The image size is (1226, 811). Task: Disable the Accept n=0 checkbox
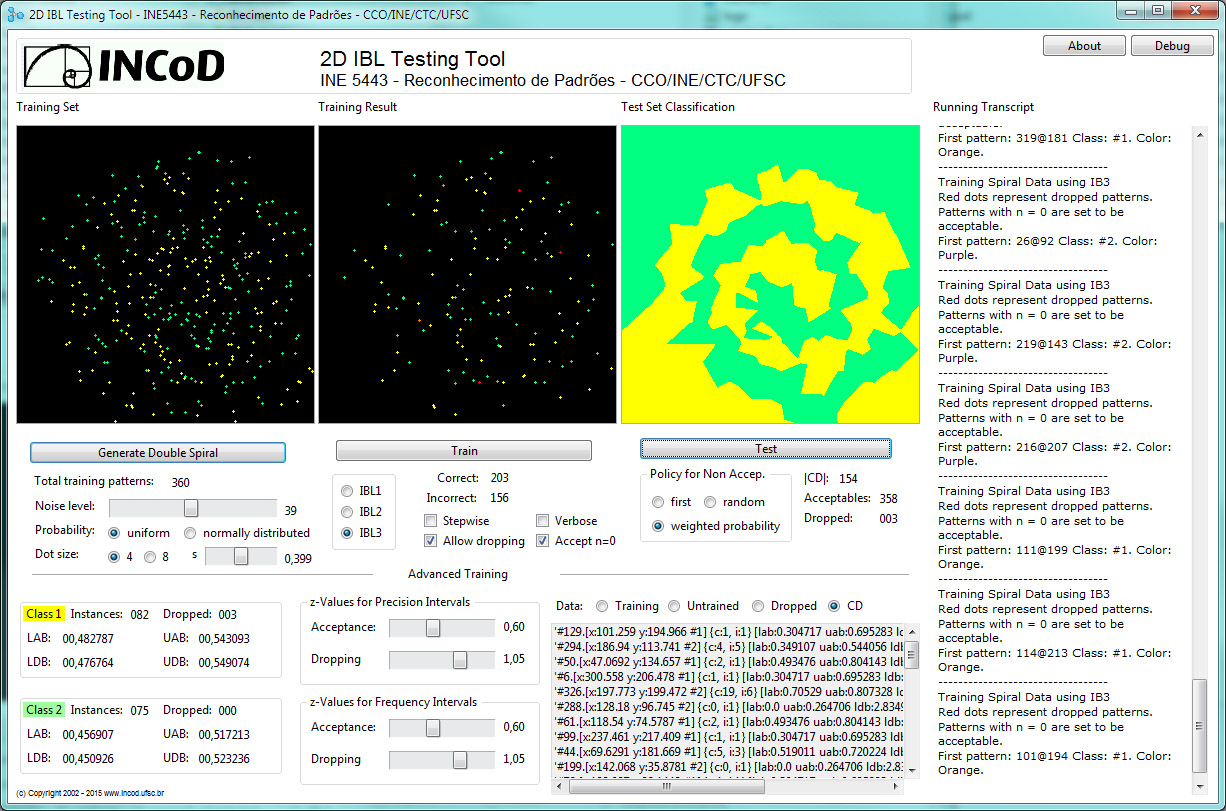543,541
